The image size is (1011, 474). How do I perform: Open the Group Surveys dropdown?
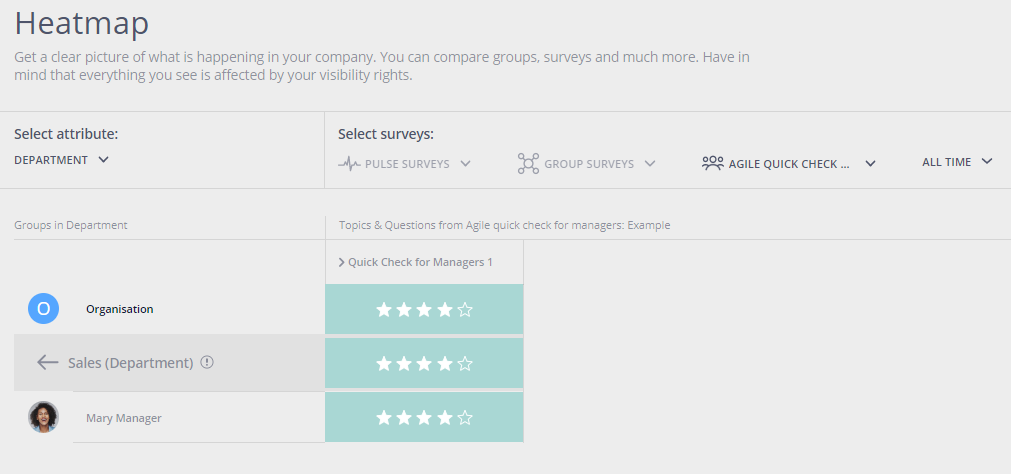click(586, 164)
